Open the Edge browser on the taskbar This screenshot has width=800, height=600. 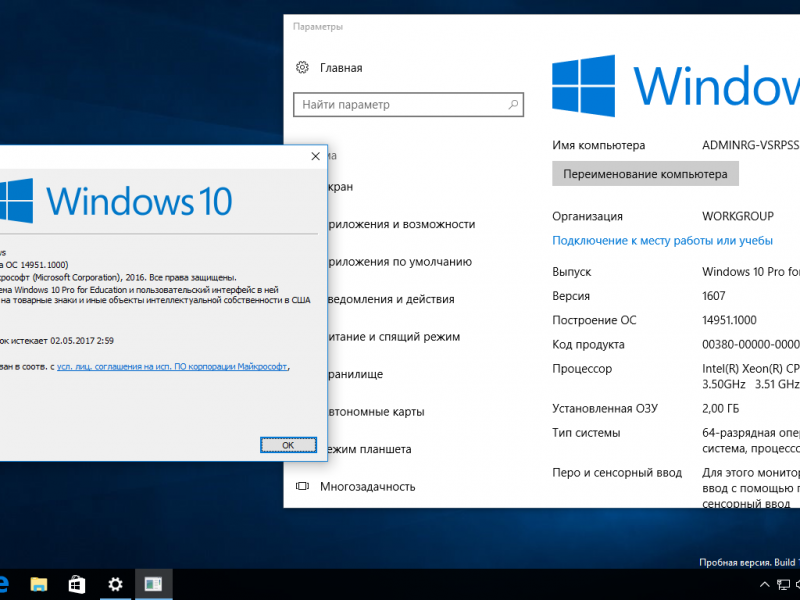[4, 584]
